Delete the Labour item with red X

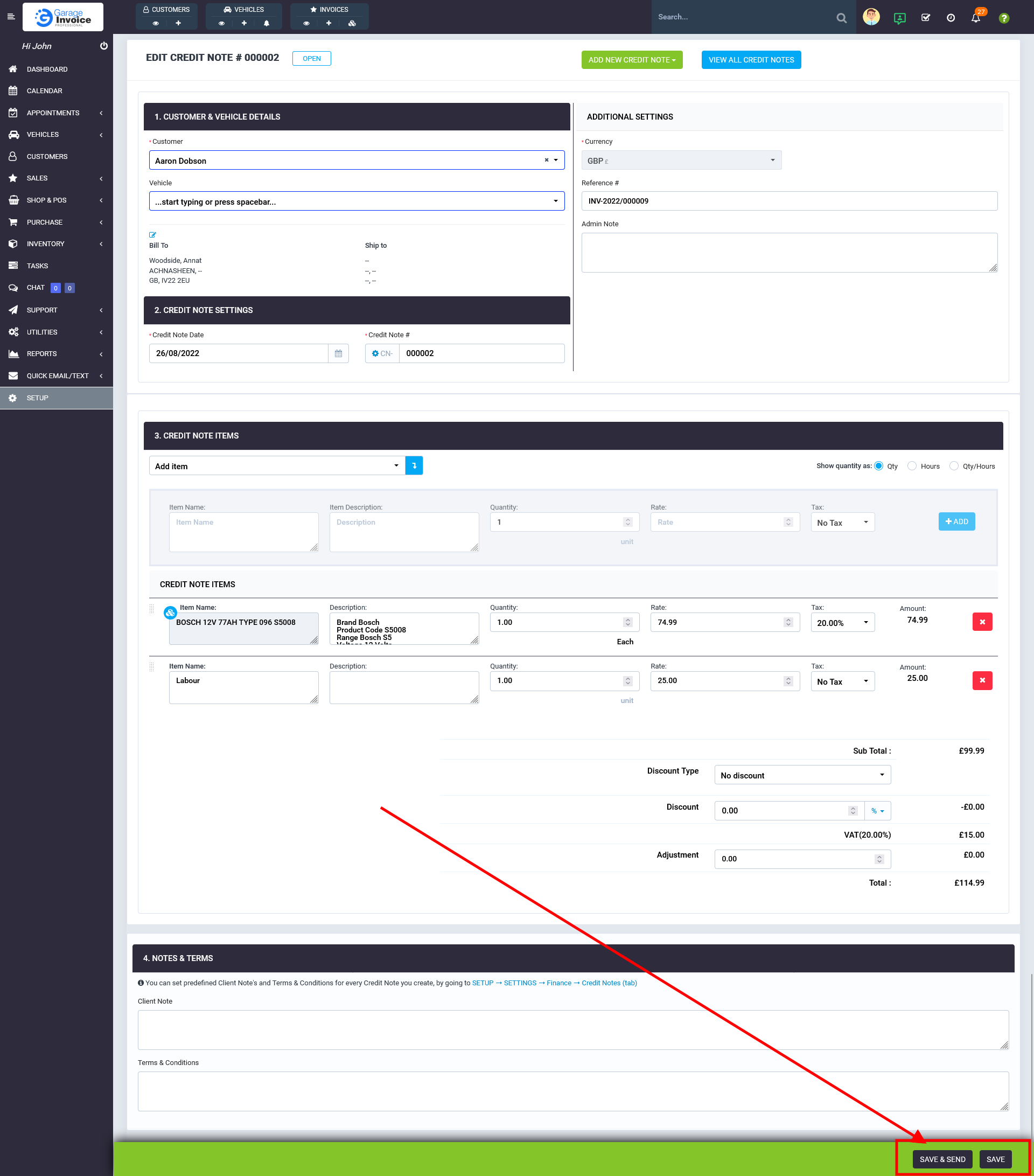point(982,680)
